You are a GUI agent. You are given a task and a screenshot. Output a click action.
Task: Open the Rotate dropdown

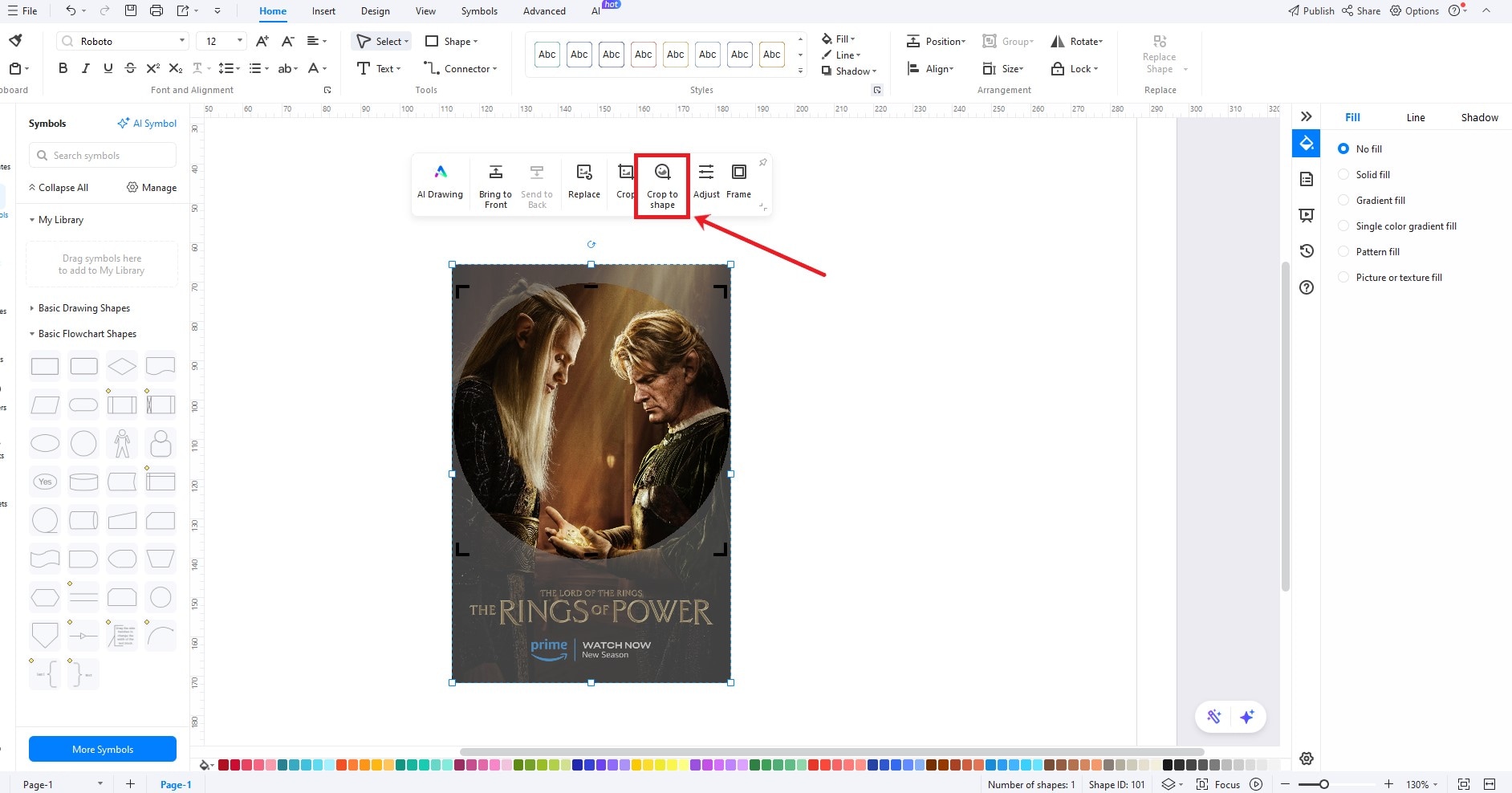[x=1077, y=41]
